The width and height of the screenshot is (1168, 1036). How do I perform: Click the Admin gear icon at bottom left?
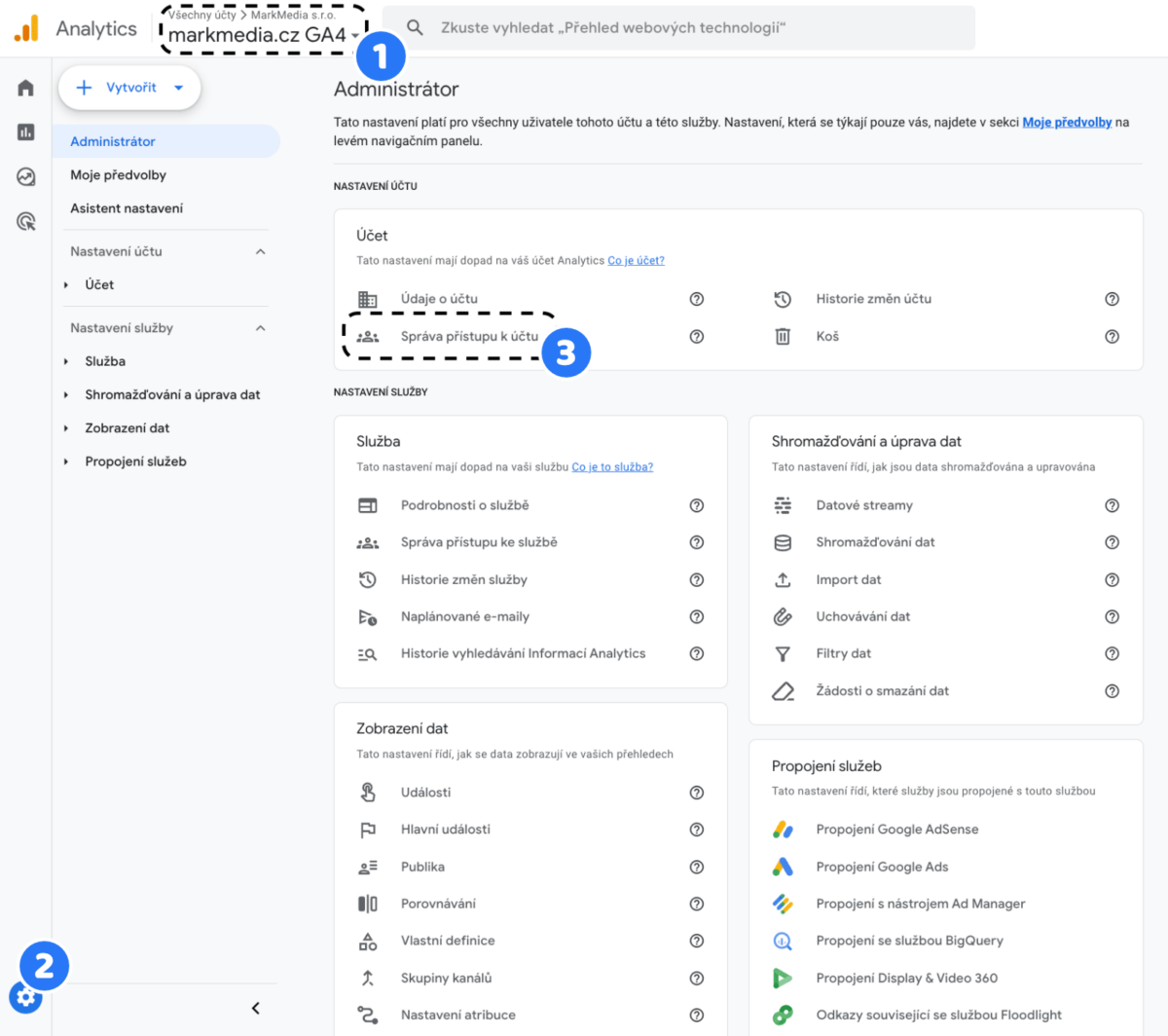pos(26,997)
